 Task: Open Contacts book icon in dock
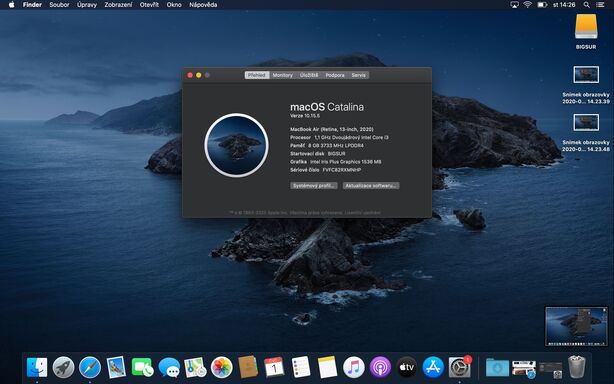248,367
